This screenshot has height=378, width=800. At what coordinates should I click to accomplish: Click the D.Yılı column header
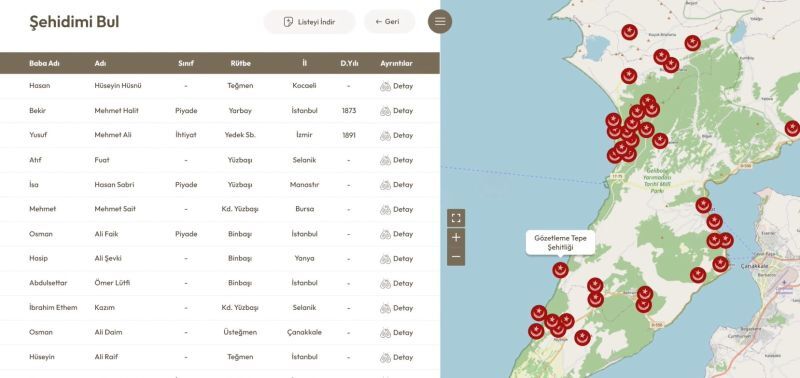pyautogui.click(x=349, y=63)
